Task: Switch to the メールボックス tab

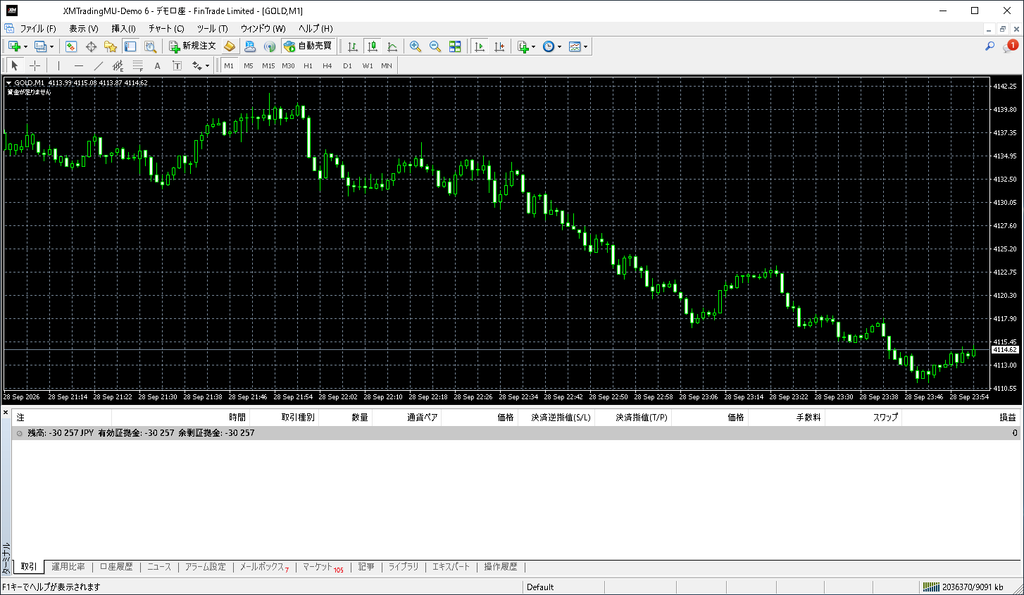Action: (x=263, y=567)
